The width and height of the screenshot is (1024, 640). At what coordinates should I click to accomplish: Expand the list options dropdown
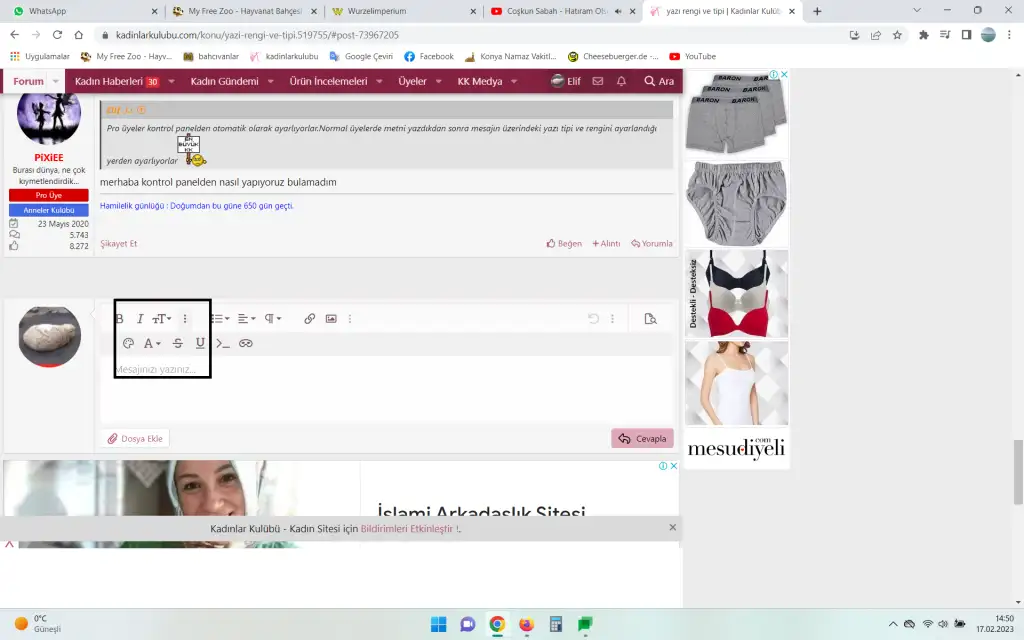(x=220, y=319)
